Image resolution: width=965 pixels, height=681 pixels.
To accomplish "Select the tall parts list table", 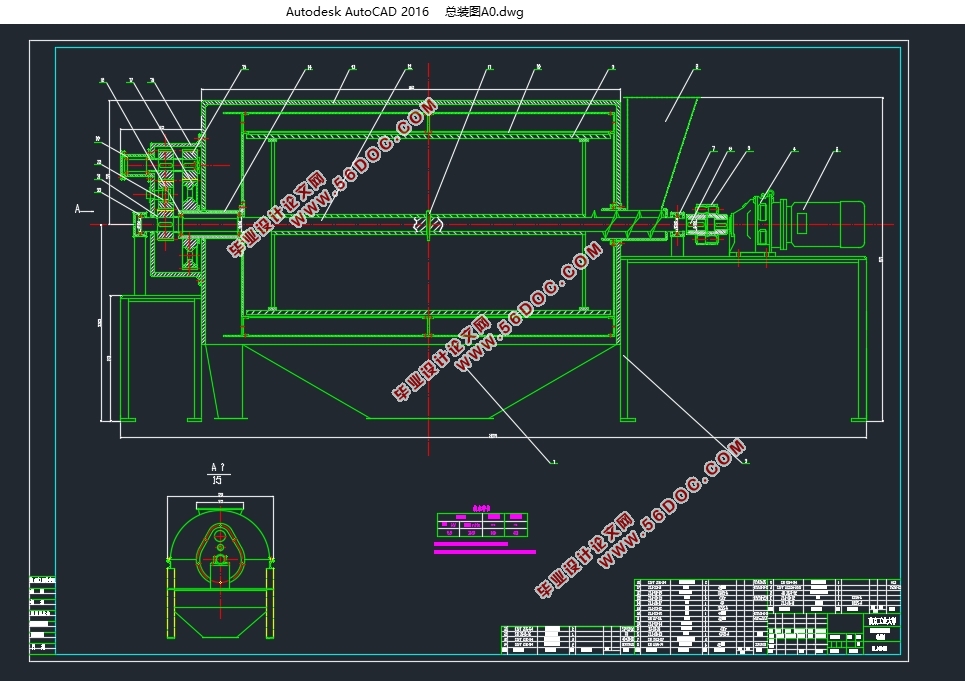I will pos(700,616).
